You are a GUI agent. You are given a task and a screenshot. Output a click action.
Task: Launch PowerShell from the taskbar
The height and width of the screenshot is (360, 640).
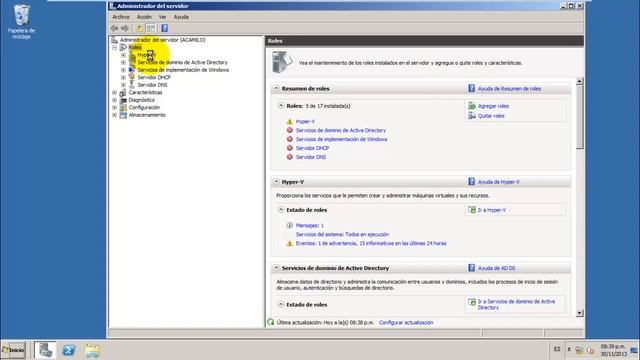[x=69, y=350]
